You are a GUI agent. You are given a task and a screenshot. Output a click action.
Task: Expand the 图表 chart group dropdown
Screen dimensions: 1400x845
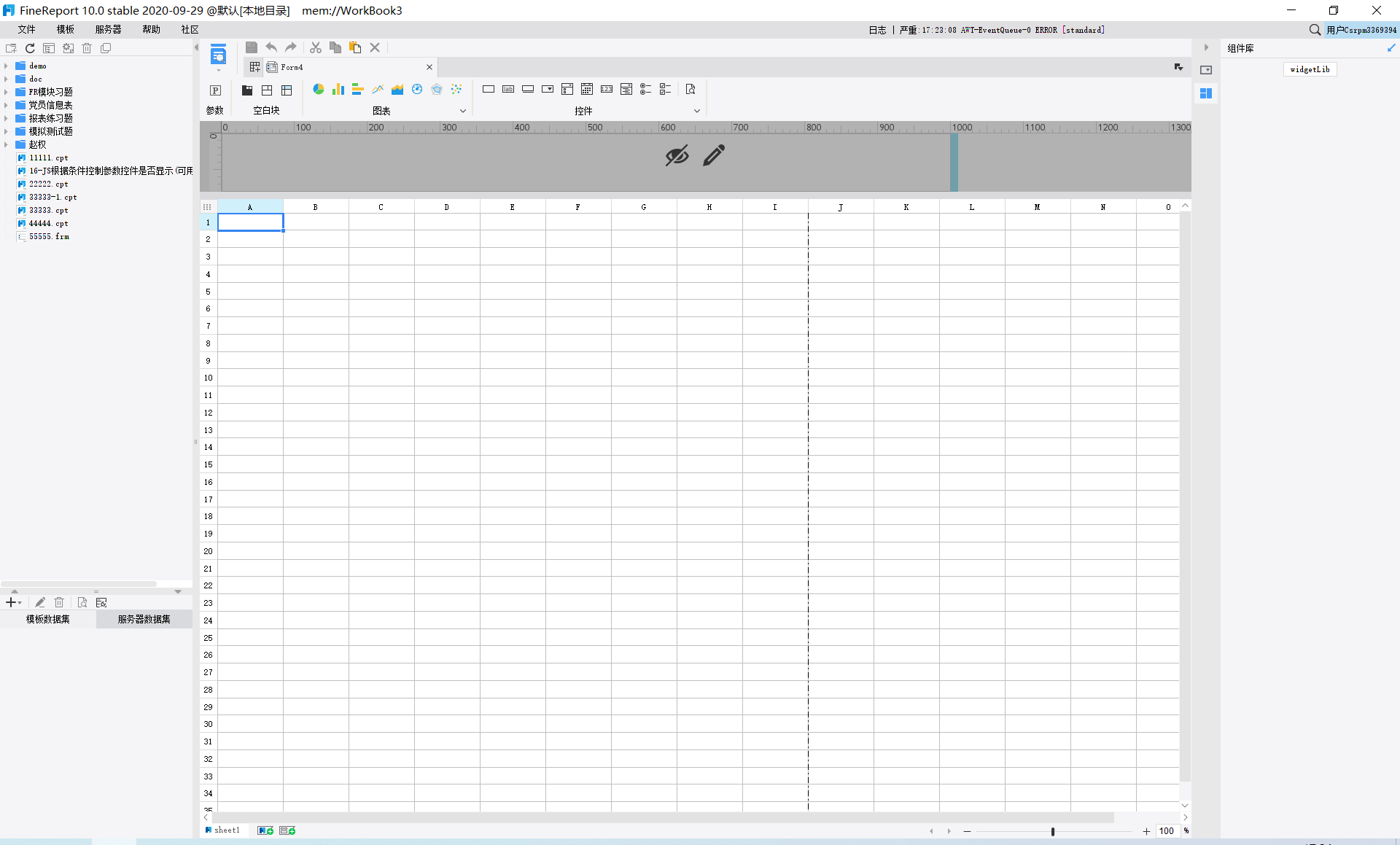tap(462, 111)
